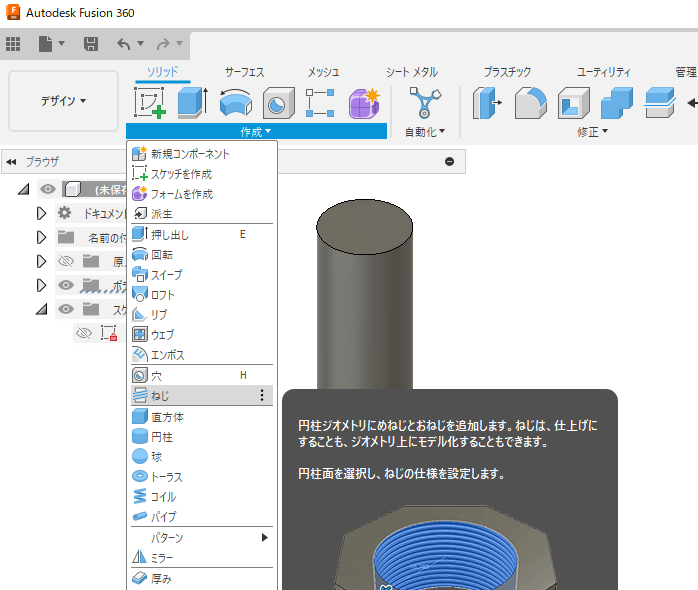Toggle root component eye visibility
This screenshot has height=590, width=698.
click(x=48, y=190)
